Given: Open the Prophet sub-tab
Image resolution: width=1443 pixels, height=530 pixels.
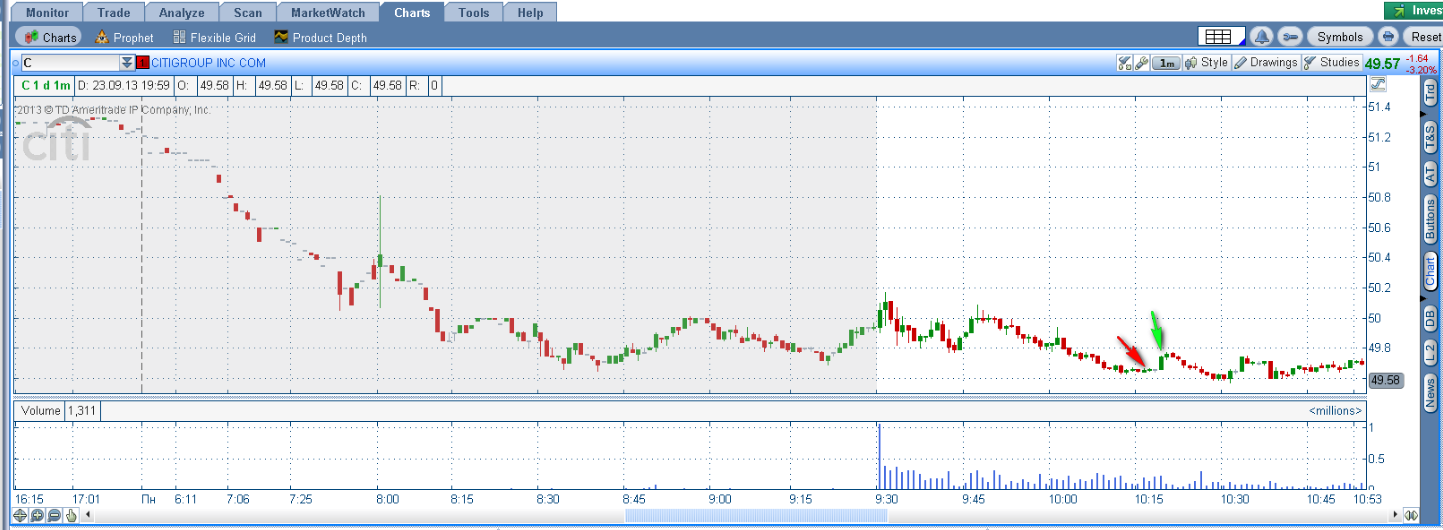Looking at the screenshot, I should [124, 37].
